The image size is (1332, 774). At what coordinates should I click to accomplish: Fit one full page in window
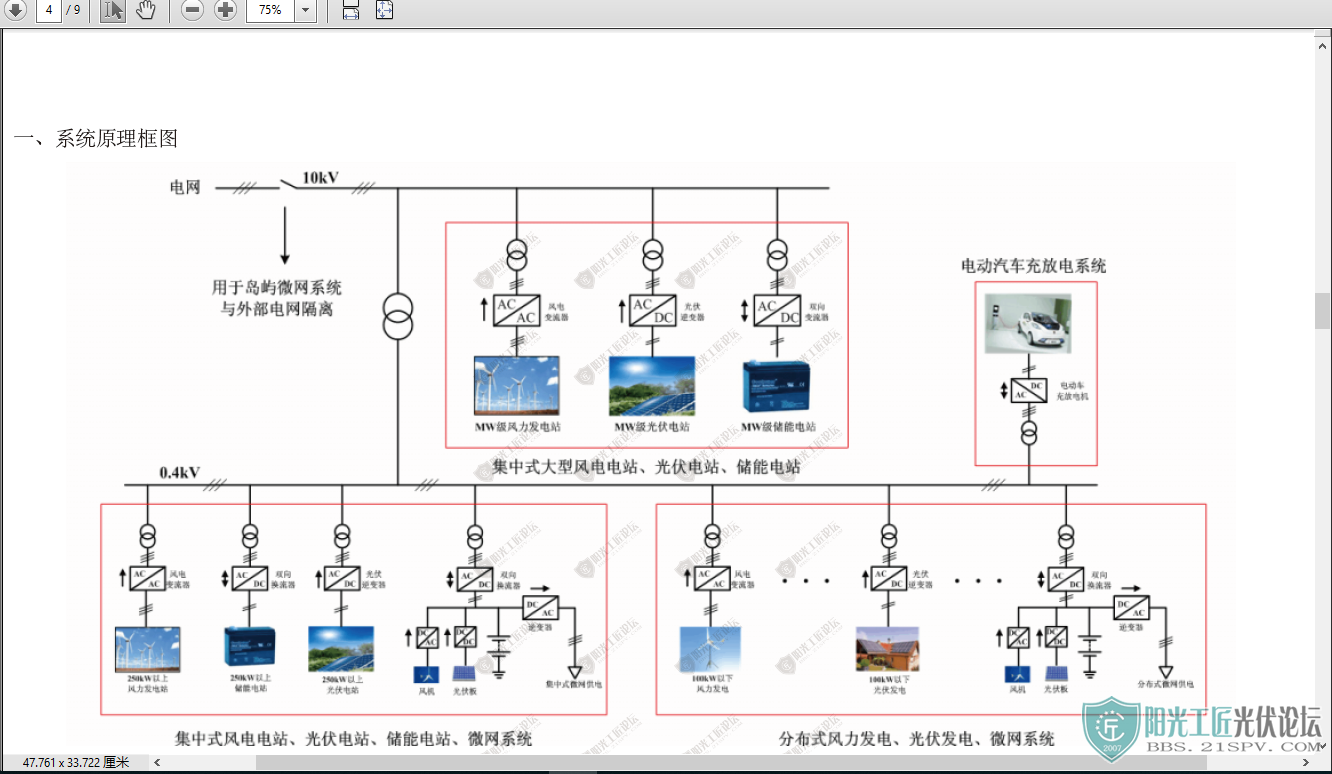[x=385, y=10]
